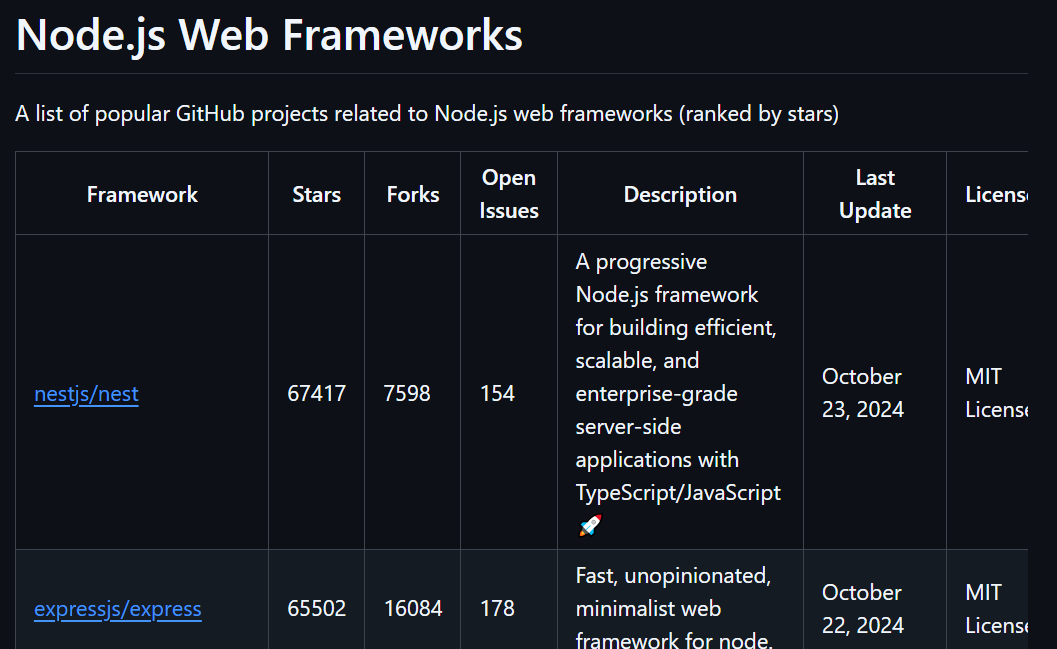Select the 16084 forks value
The image size is (1057, 649).
coord(413,609)
